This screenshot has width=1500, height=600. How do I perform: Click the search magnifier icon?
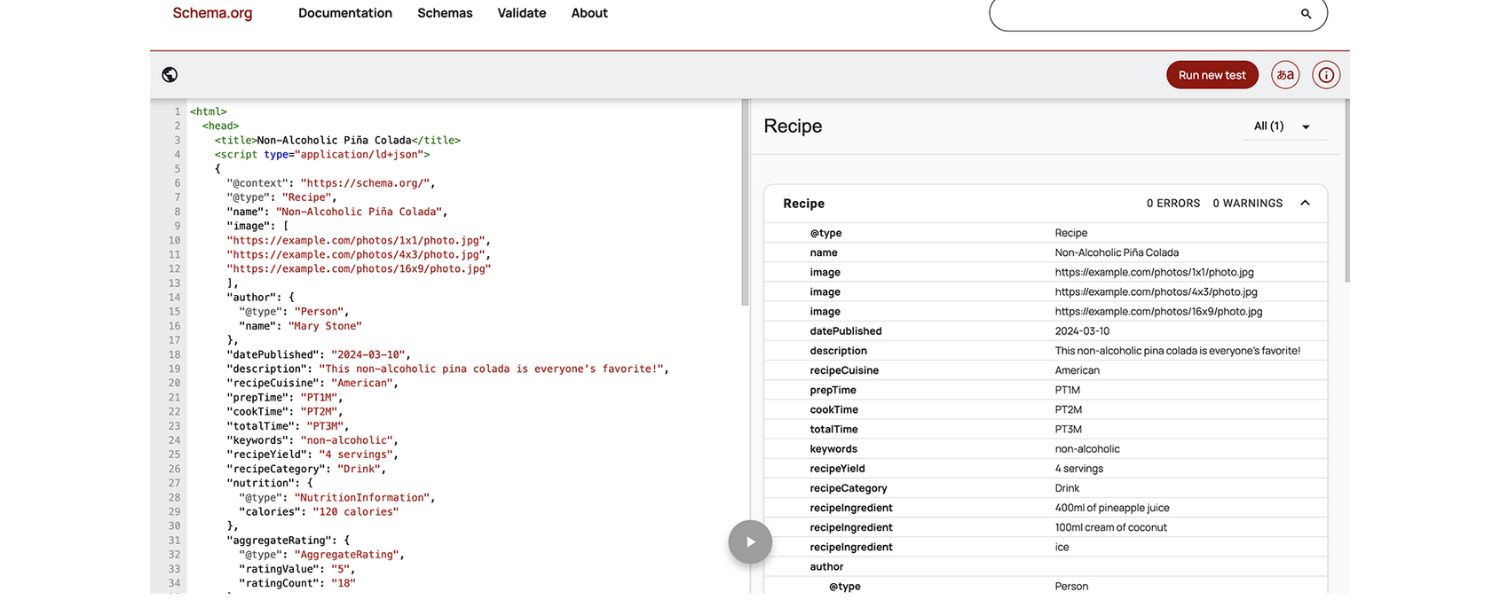click(1305, 14)
